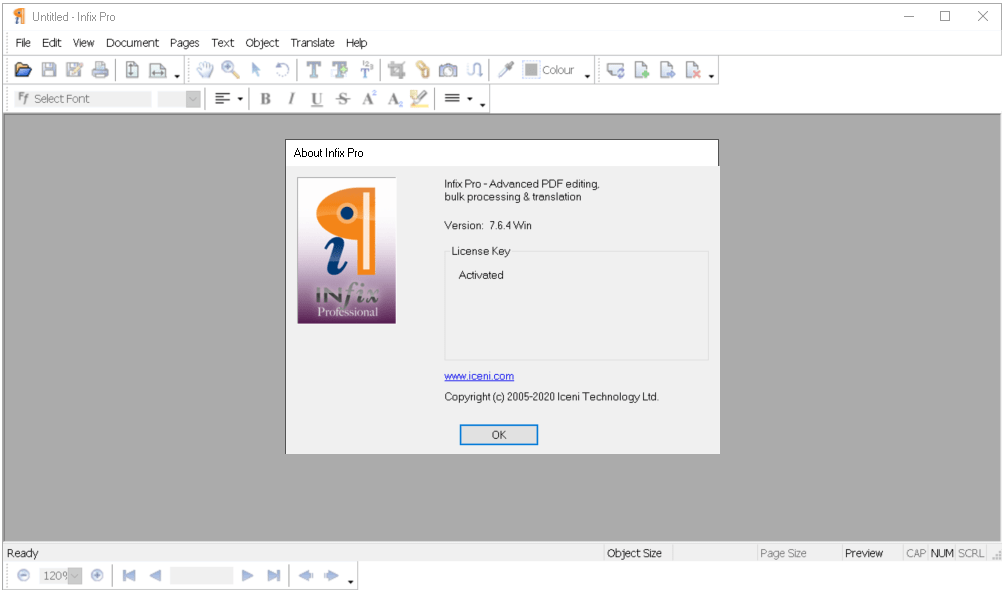Click the Colour swatch box
Screen dimensions: 1004x591
pyautogui.click(x=531, y=70)
